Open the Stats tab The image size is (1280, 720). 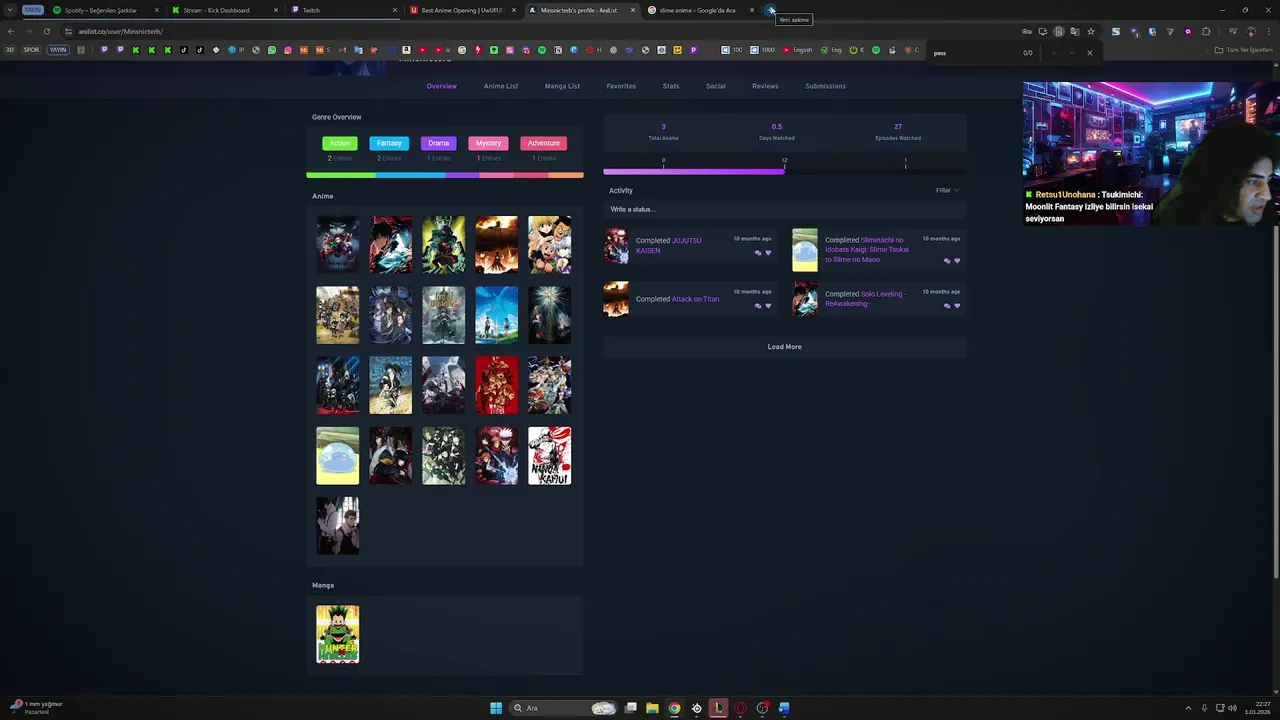[x=671, y=86]
